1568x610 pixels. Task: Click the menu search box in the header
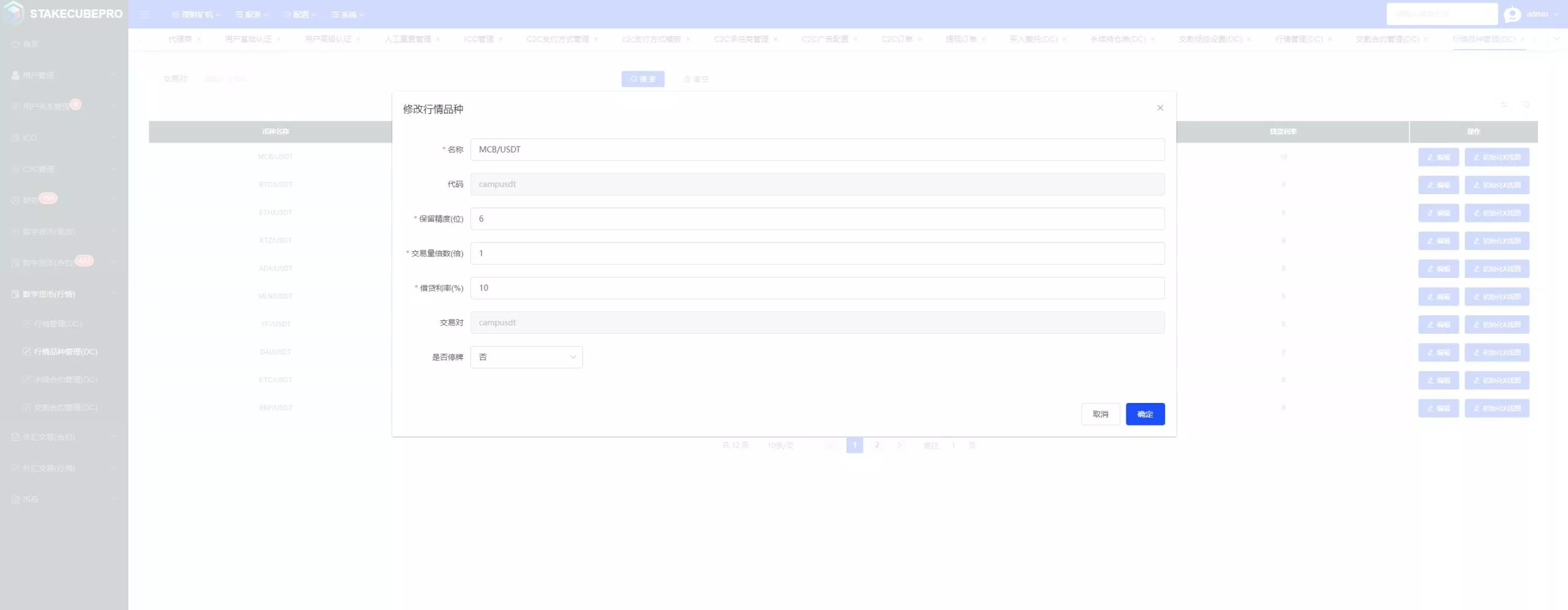coord(1441,14)
